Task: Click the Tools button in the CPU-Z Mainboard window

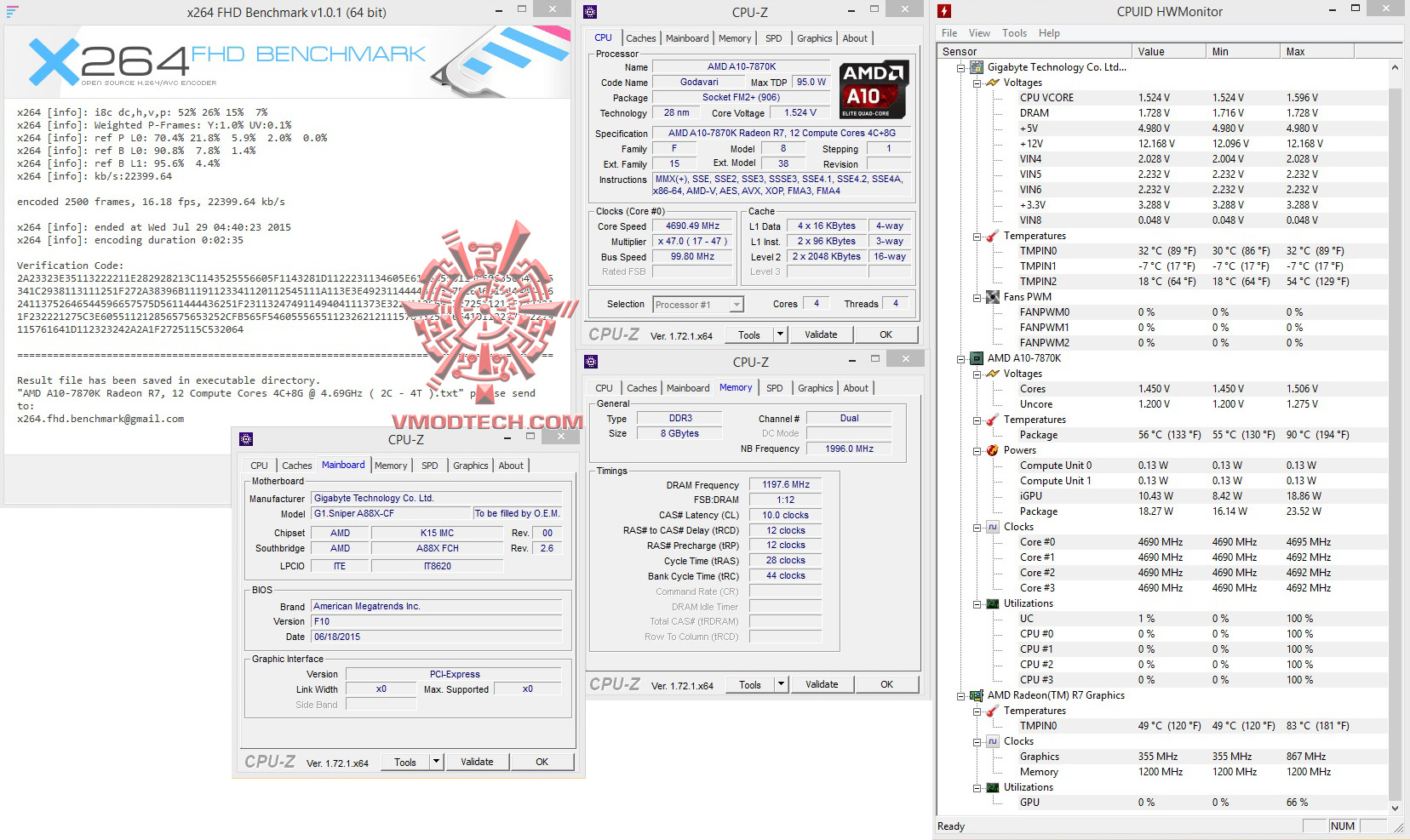Action: [405, 762]
